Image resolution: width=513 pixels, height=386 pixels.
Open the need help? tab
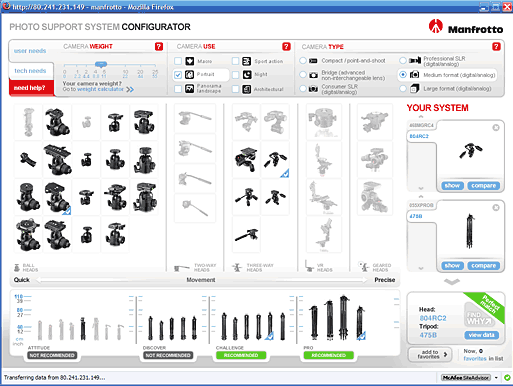(x=31, y=88)
